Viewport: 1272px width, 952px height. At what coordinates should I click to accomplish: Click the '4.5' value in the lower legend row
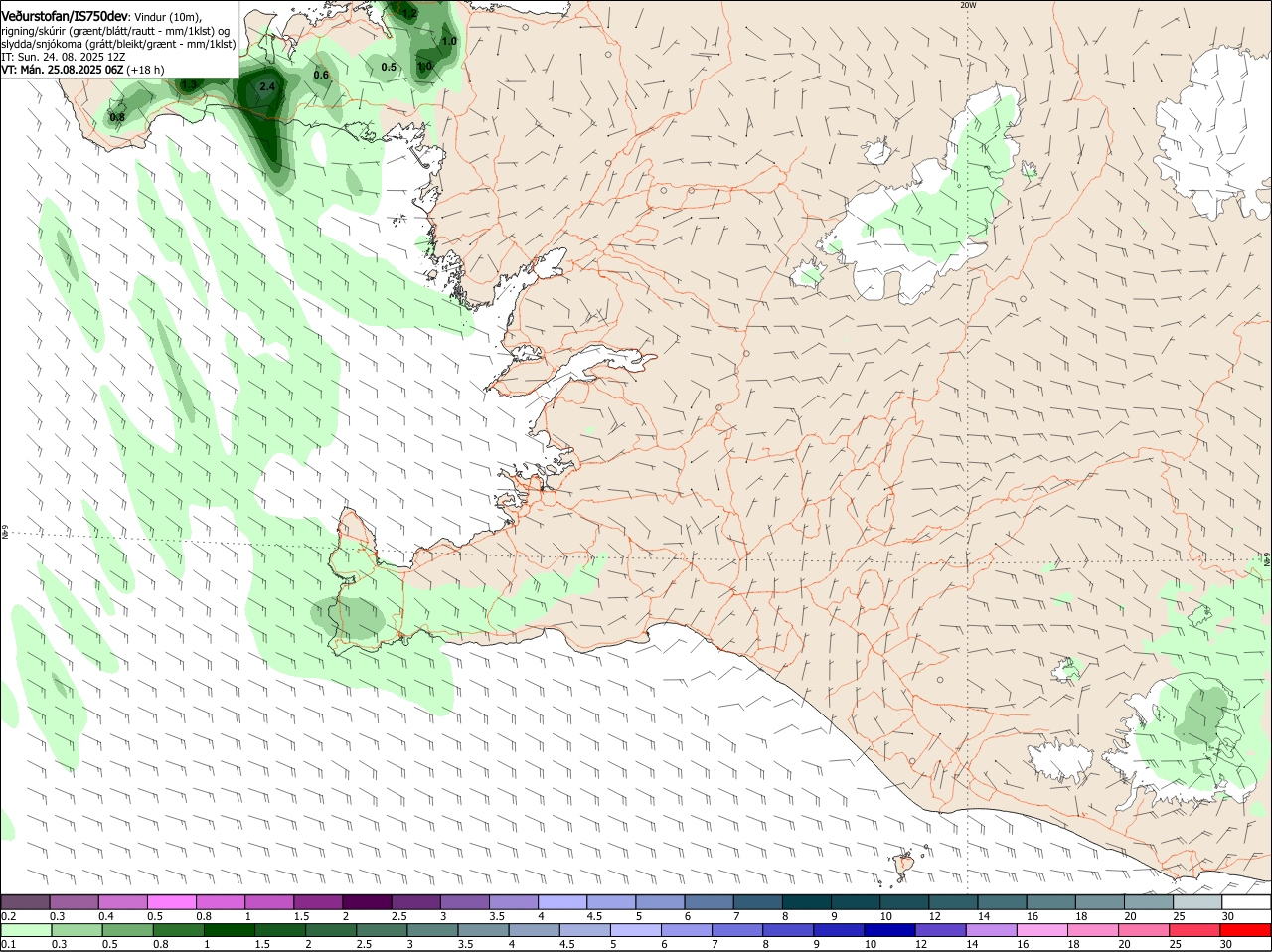point(566,944)
